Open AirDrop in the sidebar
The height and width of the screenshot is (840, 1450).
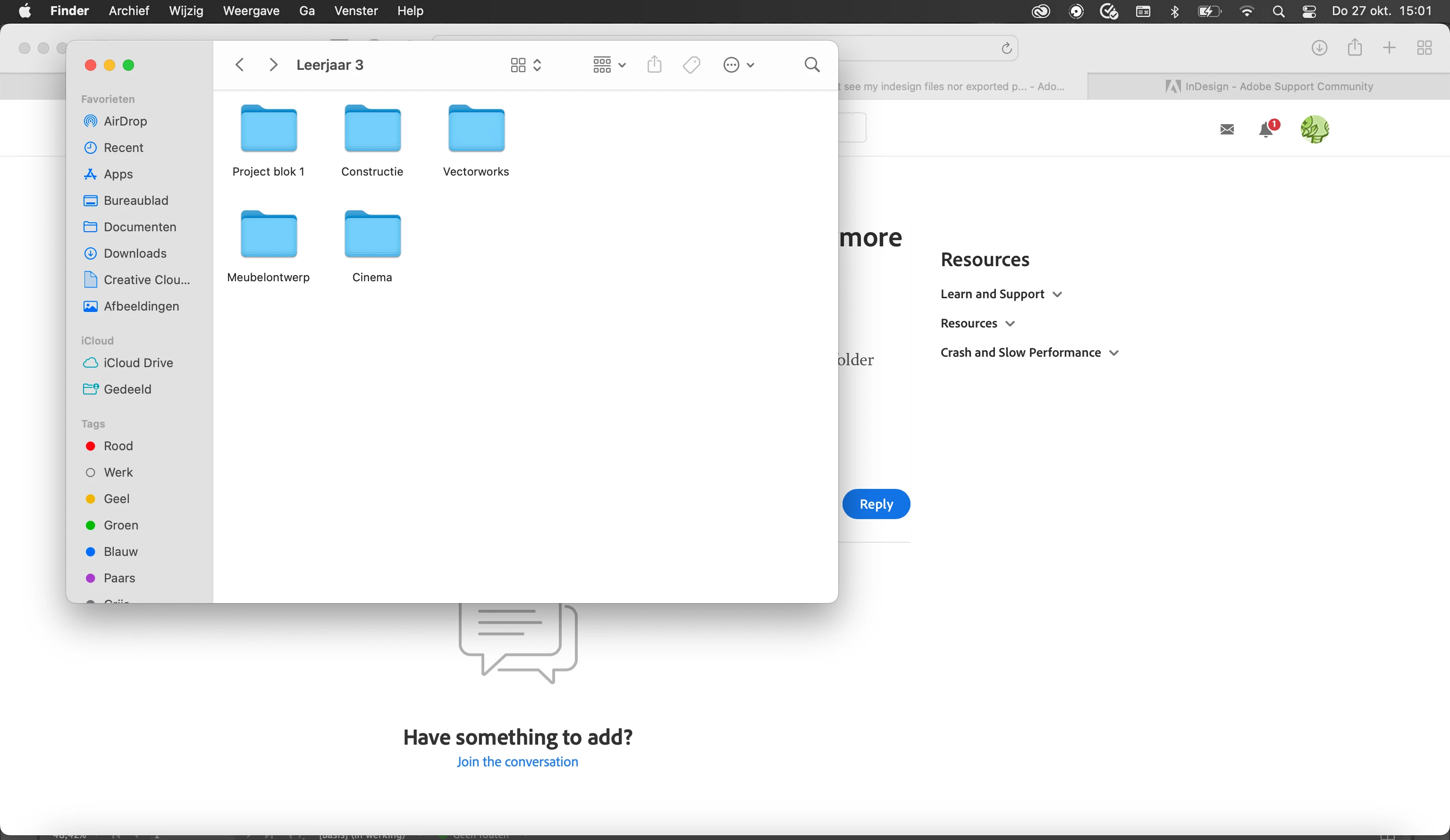point(125,121)
